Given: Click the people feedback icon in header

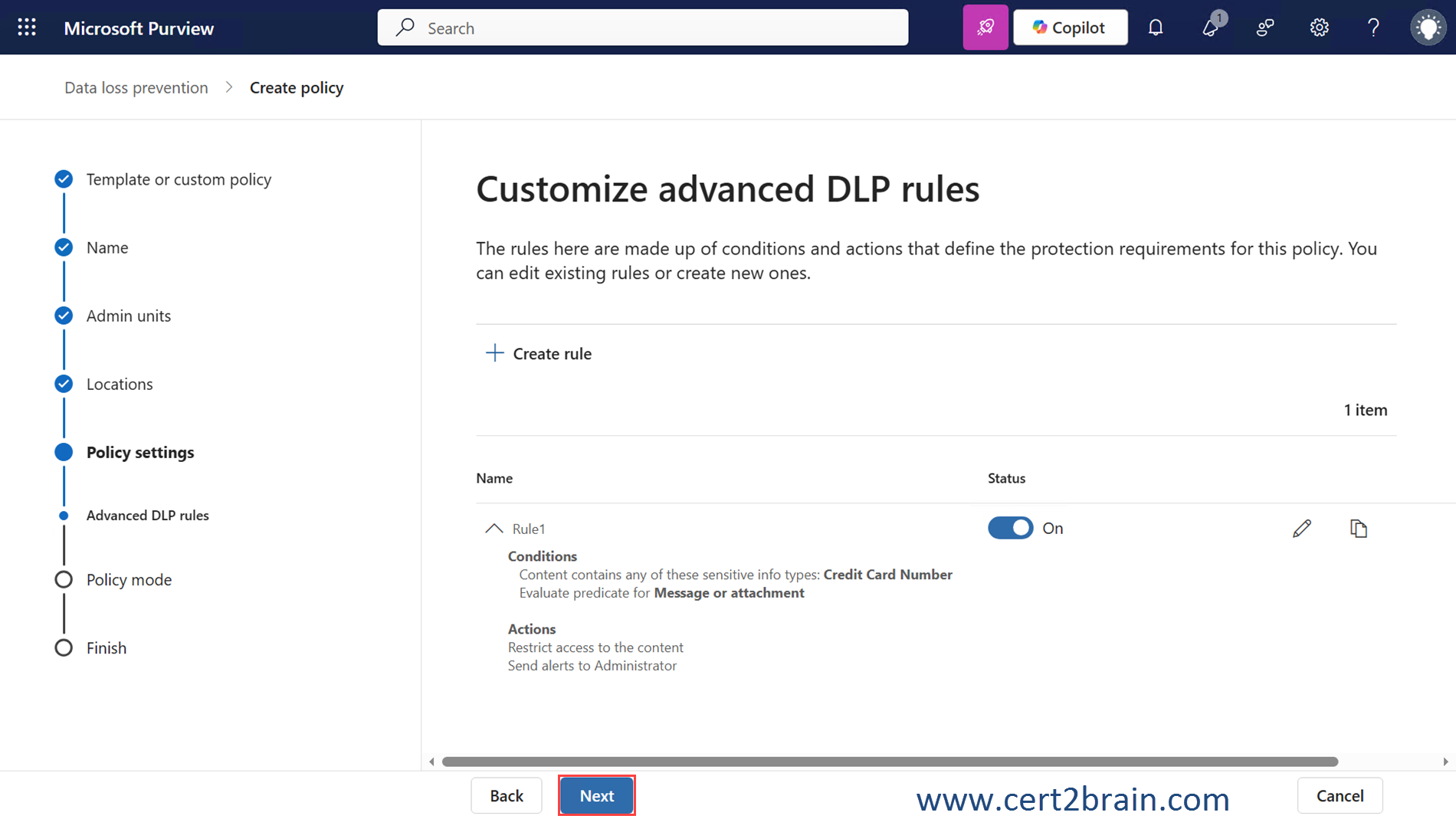Looking at the screenshot, I should [1265, 28].
